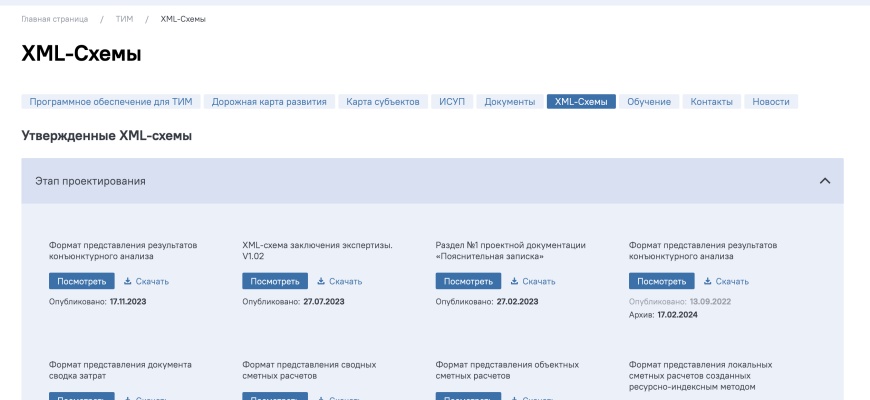Screen dimensions: 870x400
Task: Open «Программное обеспечение для ТИМ» tab
Action: pyautogui.click(x=111, y=102)
